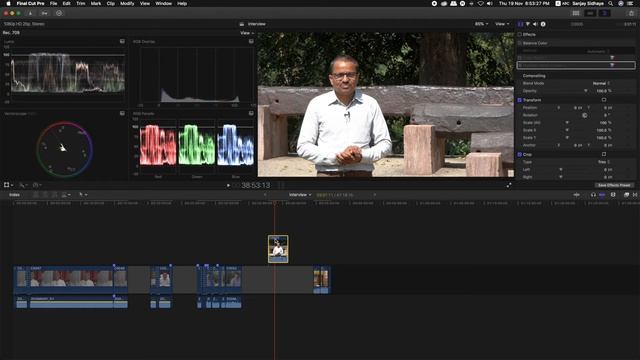This screenshot has width=640, height=360.
Task: Select the first long clip in the storyline
Action: pos(71,280)
